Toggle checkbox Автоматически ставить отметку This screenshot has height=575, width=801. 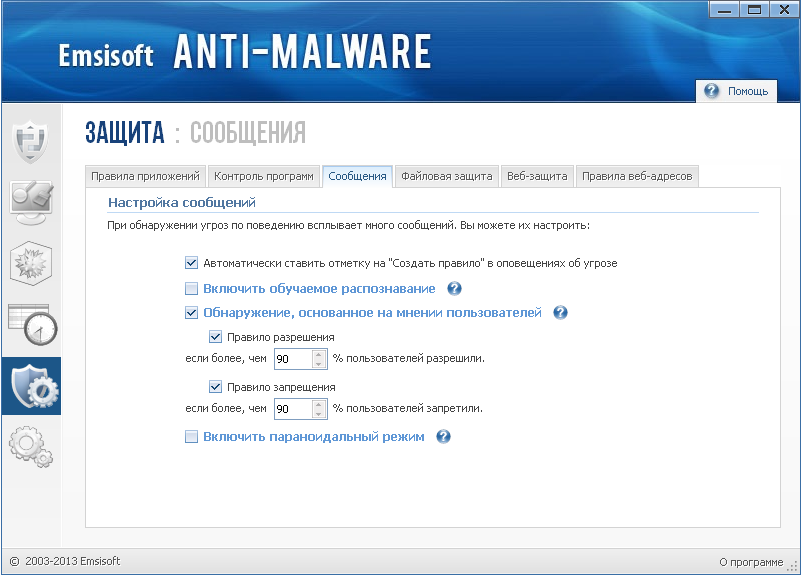191,263
